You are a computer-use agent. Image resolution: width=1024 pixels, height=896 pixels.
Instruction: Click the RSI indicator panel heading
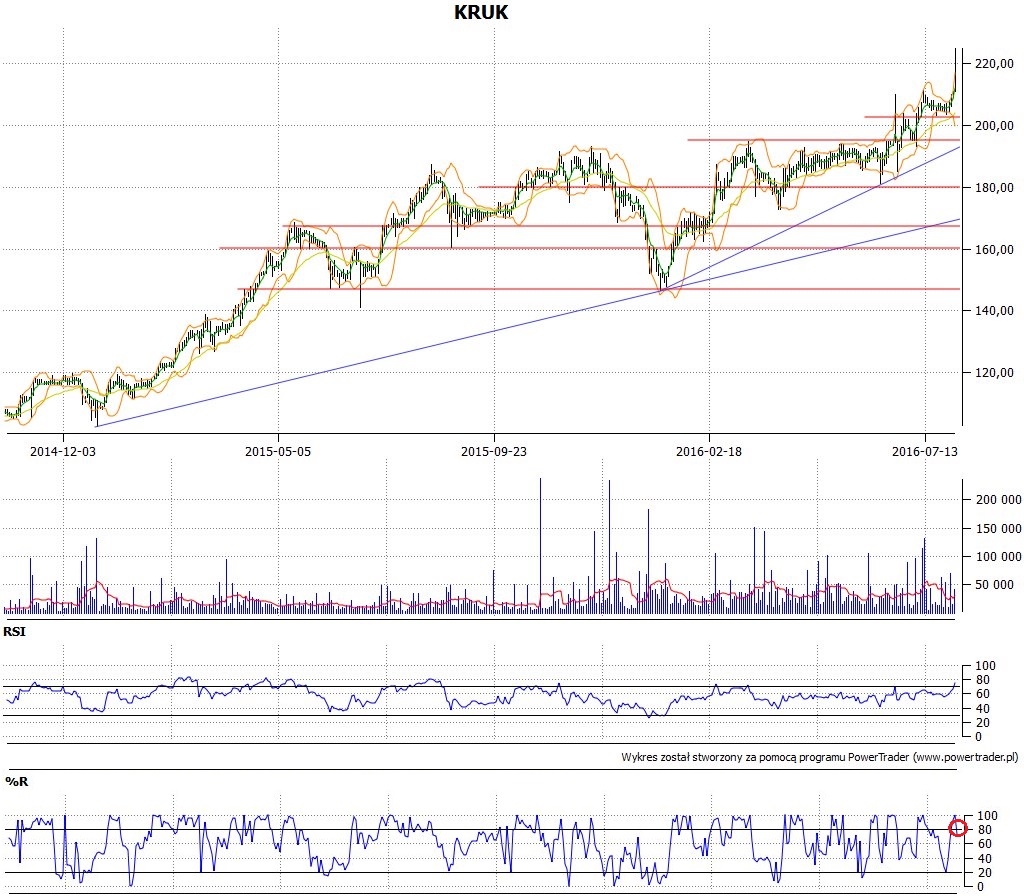(x=14, y=632)
